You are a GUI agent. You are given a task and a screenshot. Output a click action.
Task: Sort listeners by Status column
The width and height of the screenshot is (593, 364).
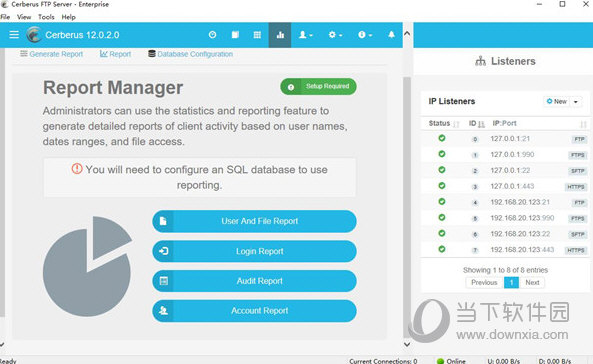pyautogui.click(x=444, y=123)
